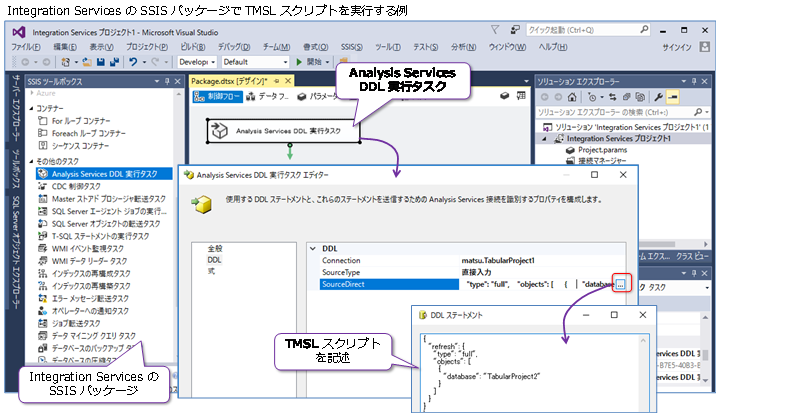Click the ellipsis button in SourceDirect row
The height and width of the screenshot is (415, 800).
point(620,284)
